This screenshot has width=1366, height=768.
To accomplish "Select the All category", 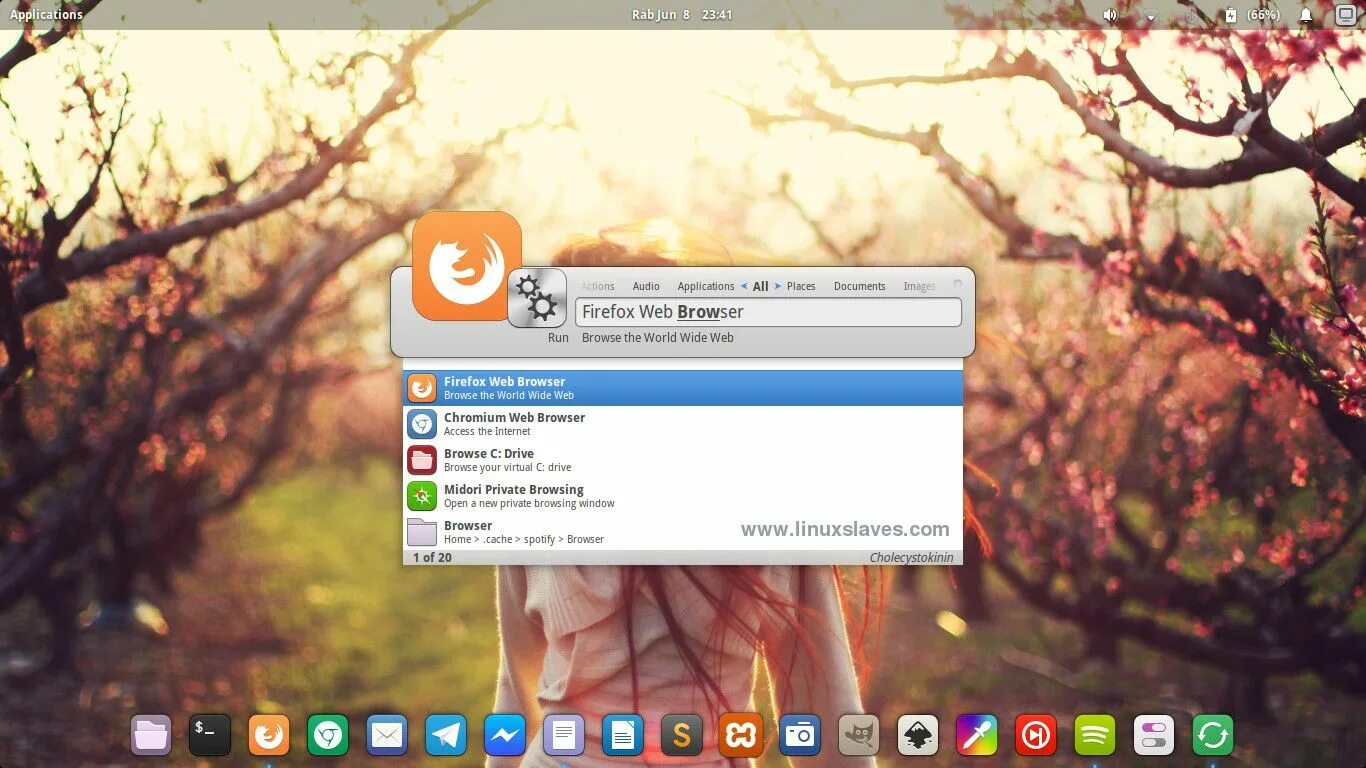I will coord(761,286).
